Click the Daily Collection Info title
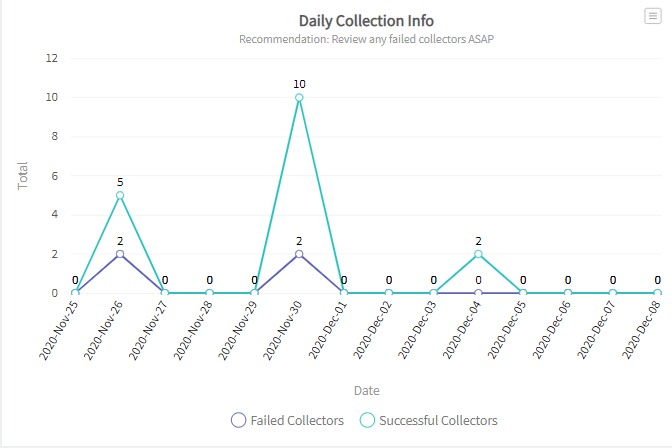The height and width of the screenshot is (448, 672). [x=366, y=20]
